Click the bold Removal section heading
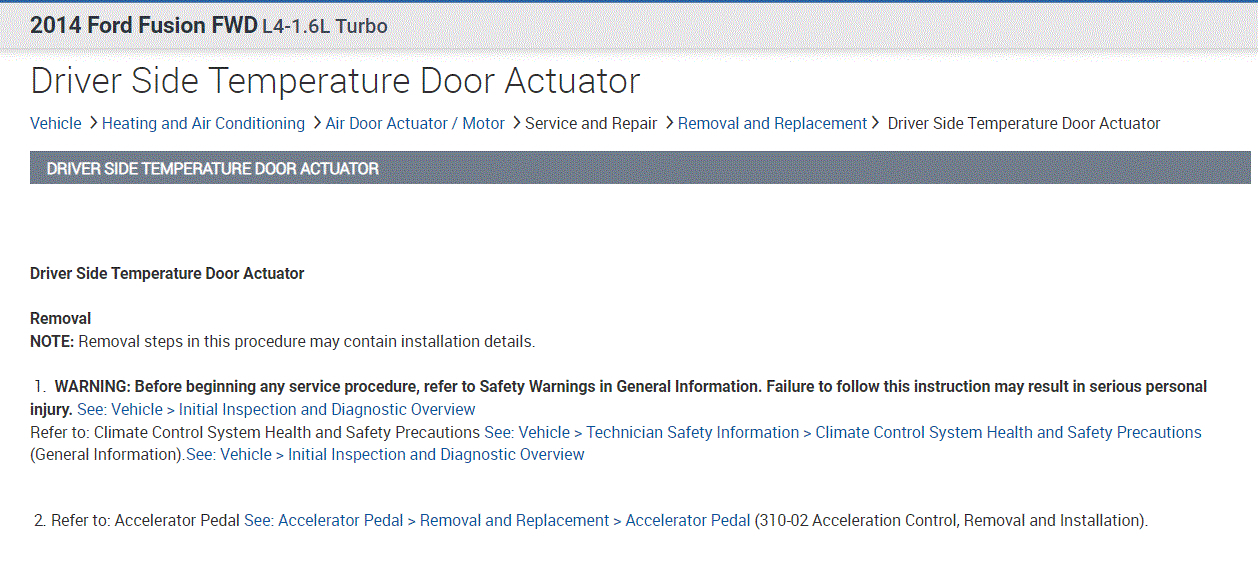This screenshot has width=1258, height=577. 60,318
